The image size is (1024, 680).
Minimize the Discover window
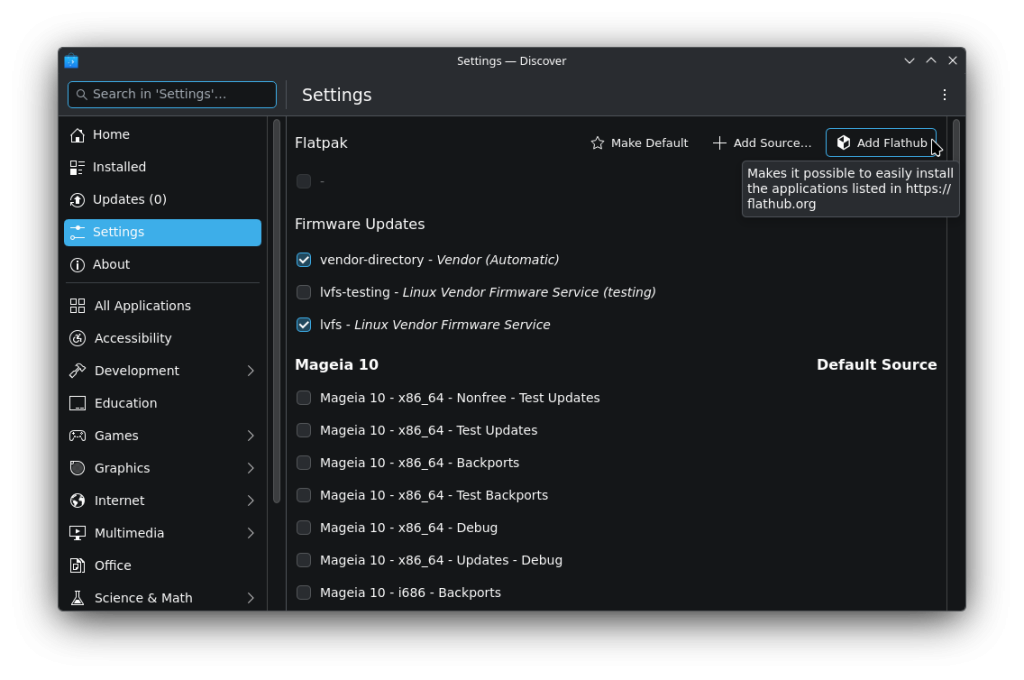[909, 61]
